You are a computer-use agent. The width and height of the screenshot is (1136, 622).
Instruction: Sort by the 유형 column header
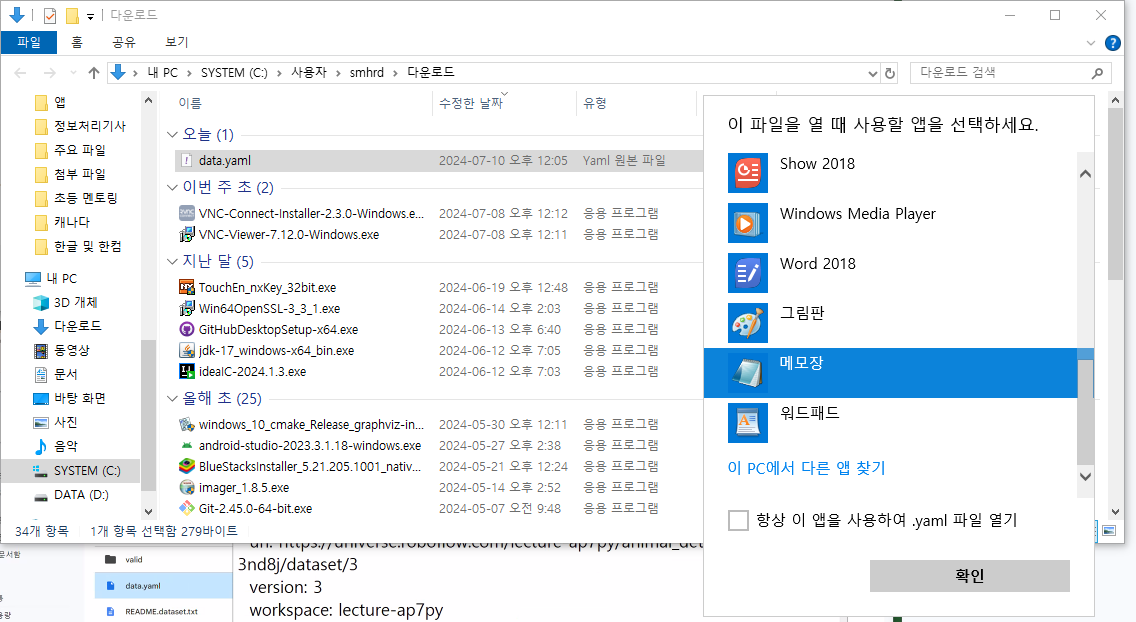(595, 104)
